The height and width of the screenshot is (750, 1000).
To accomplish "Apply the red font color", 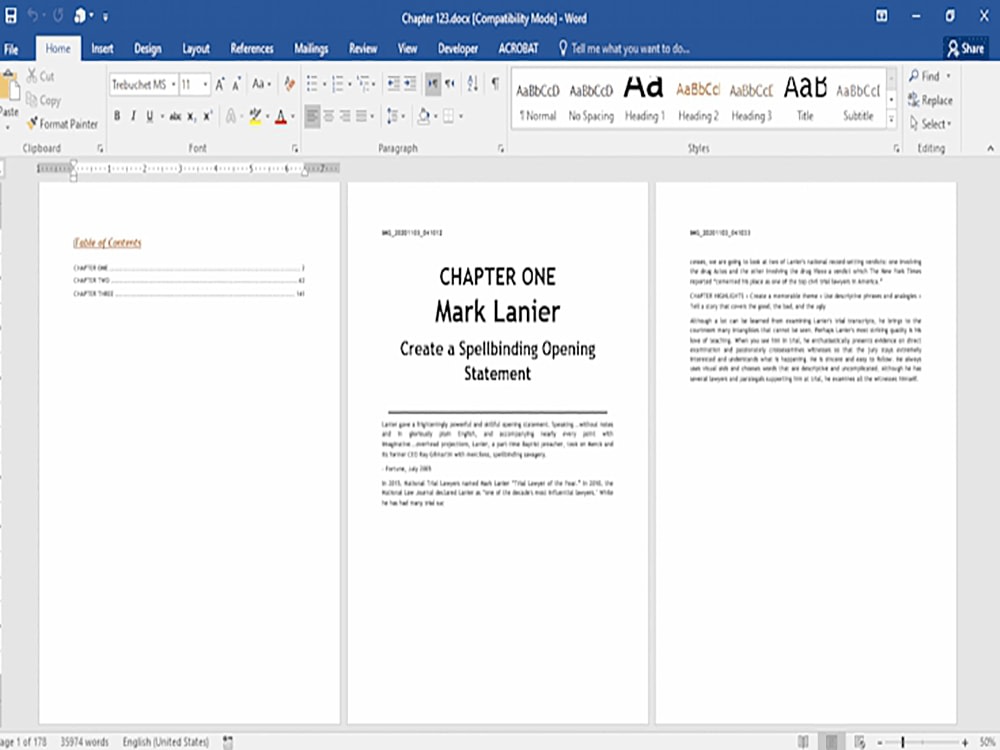I will click(x=281, y=116).
